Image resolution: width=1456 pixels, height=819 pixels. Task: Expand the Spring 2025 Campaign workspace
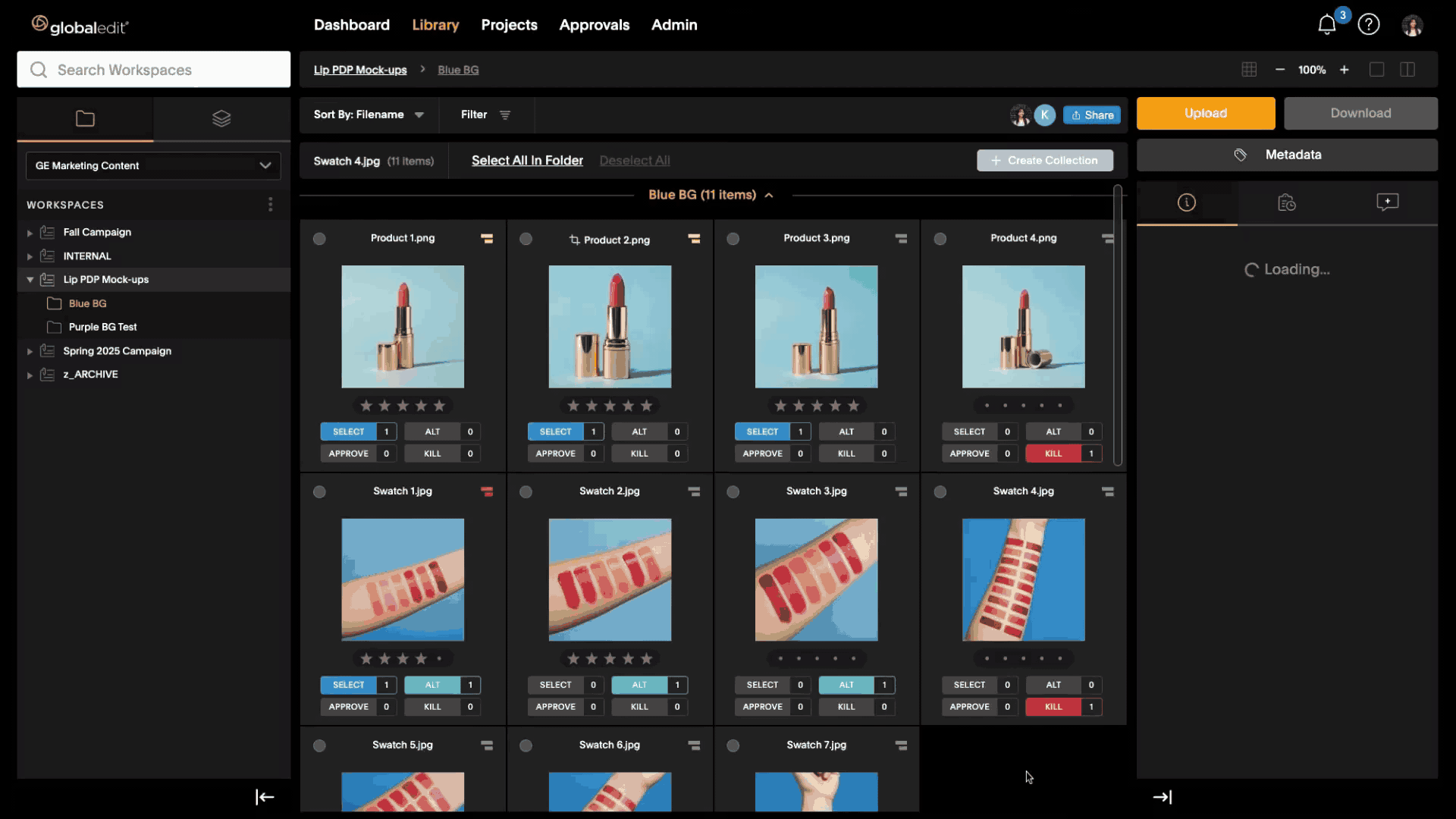pyautogui.click(x=30, y=352)
